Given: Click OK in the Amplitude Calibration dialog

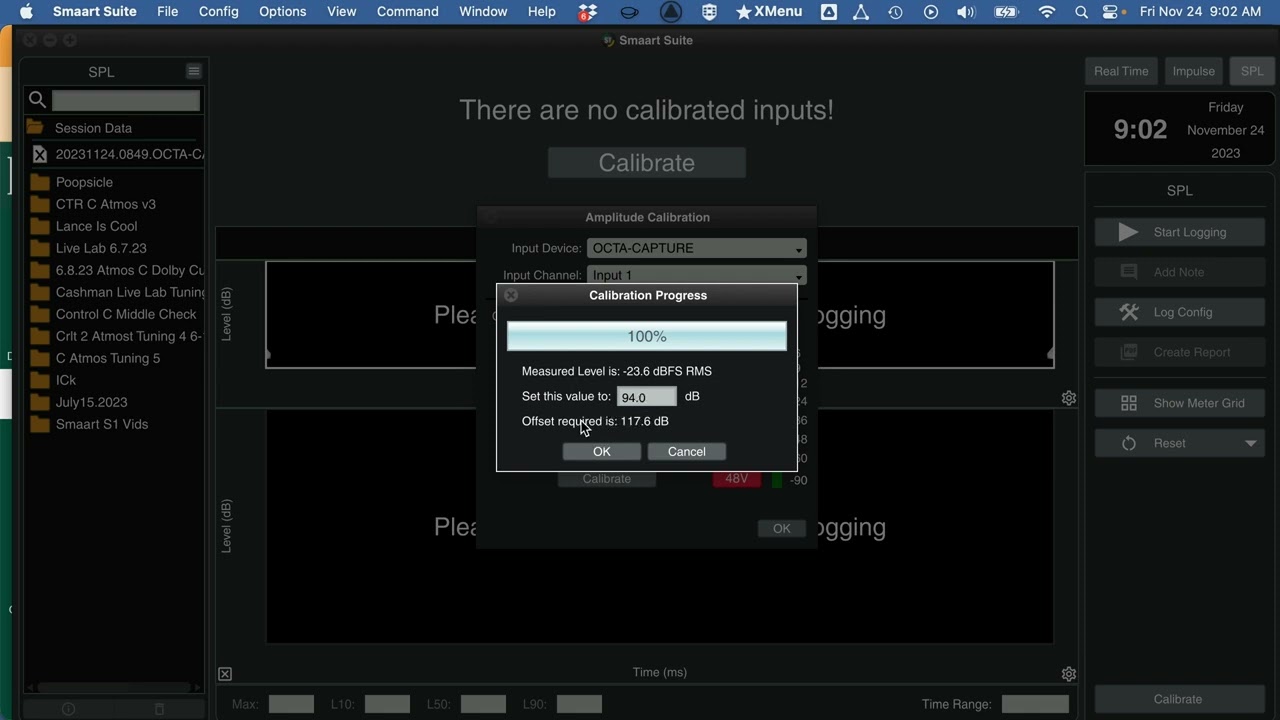Looking at the screenshot, I should pyautogui.click(x=782, y=529).
